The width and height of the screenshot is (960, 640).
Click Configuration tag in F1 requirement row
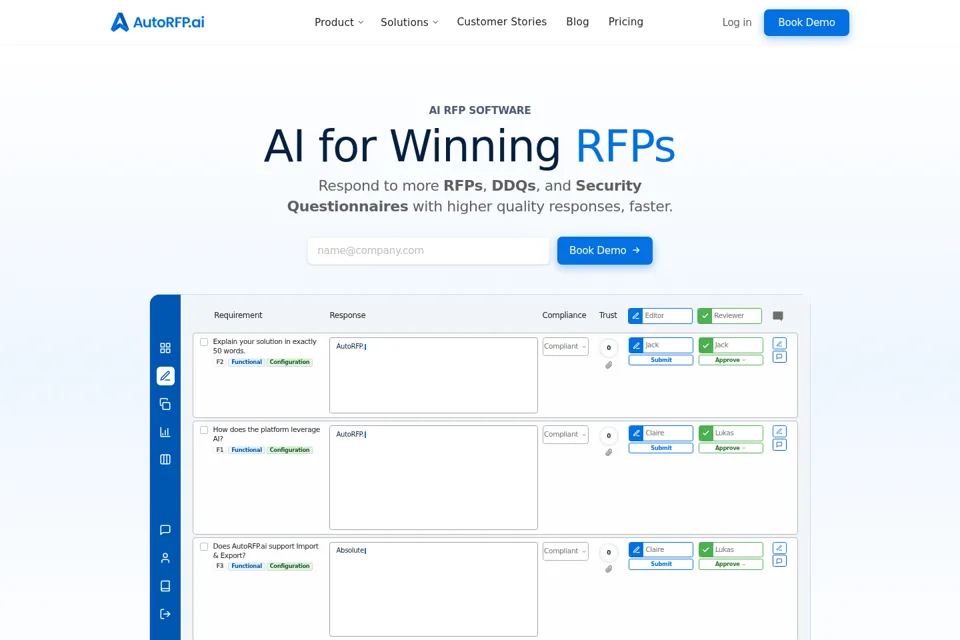pyautogui.click(x=290, y=450)
